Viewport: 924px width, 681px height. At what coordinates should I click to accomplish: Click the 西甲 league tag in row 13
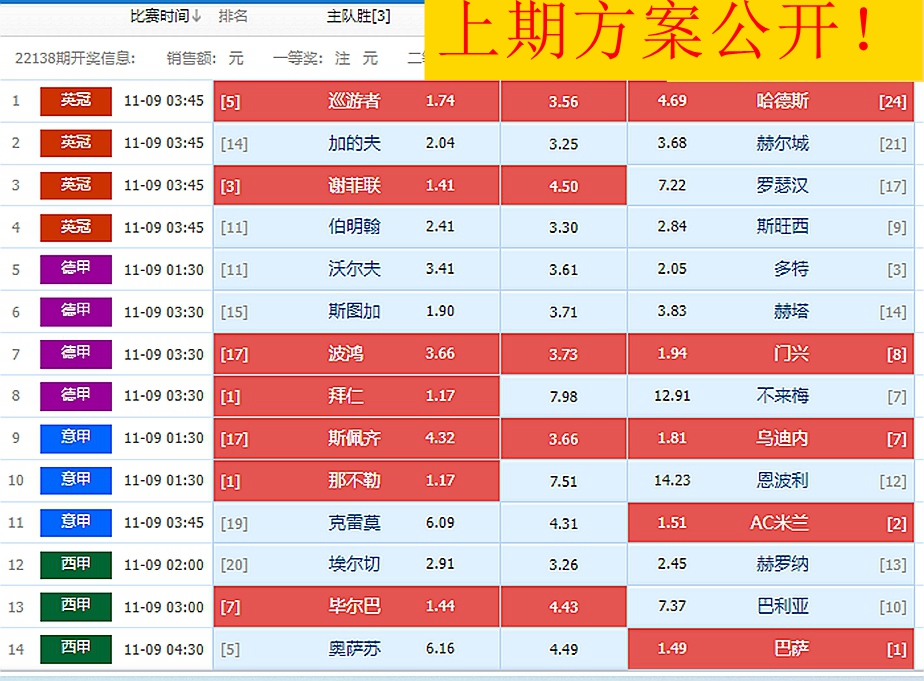pyautogui.click(x=75, y=607)
